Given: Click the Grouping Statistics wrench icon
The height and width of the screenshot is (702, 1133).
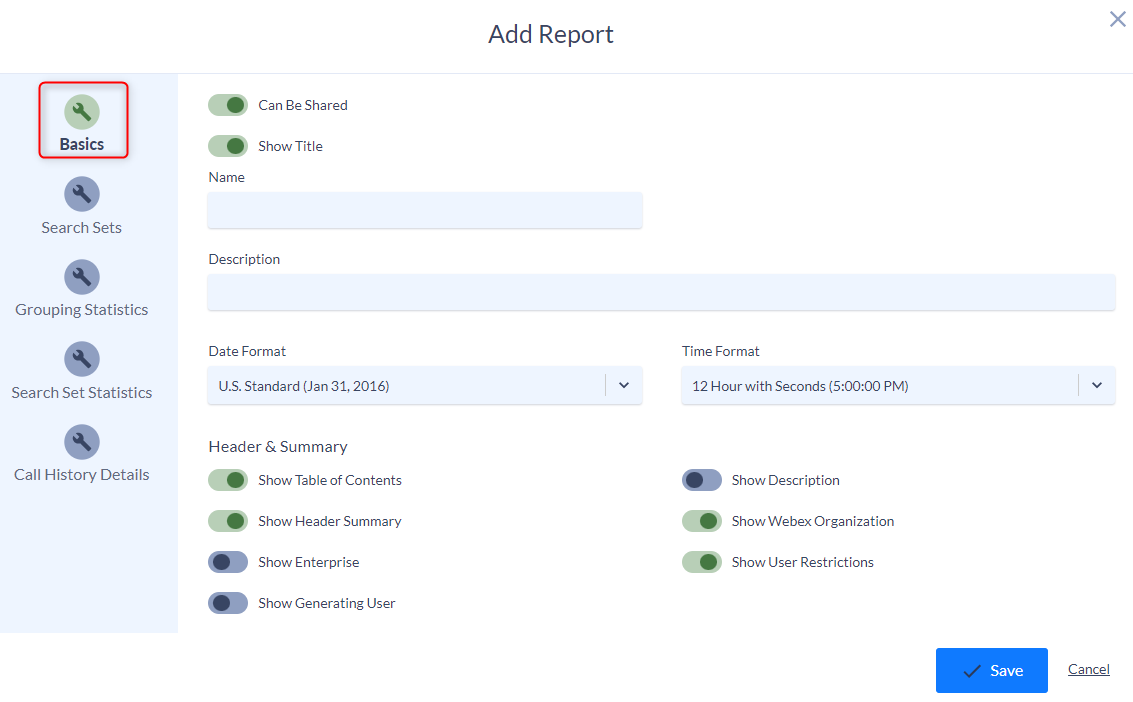Looking at the screenshot, I should click(x=81, y=277).
